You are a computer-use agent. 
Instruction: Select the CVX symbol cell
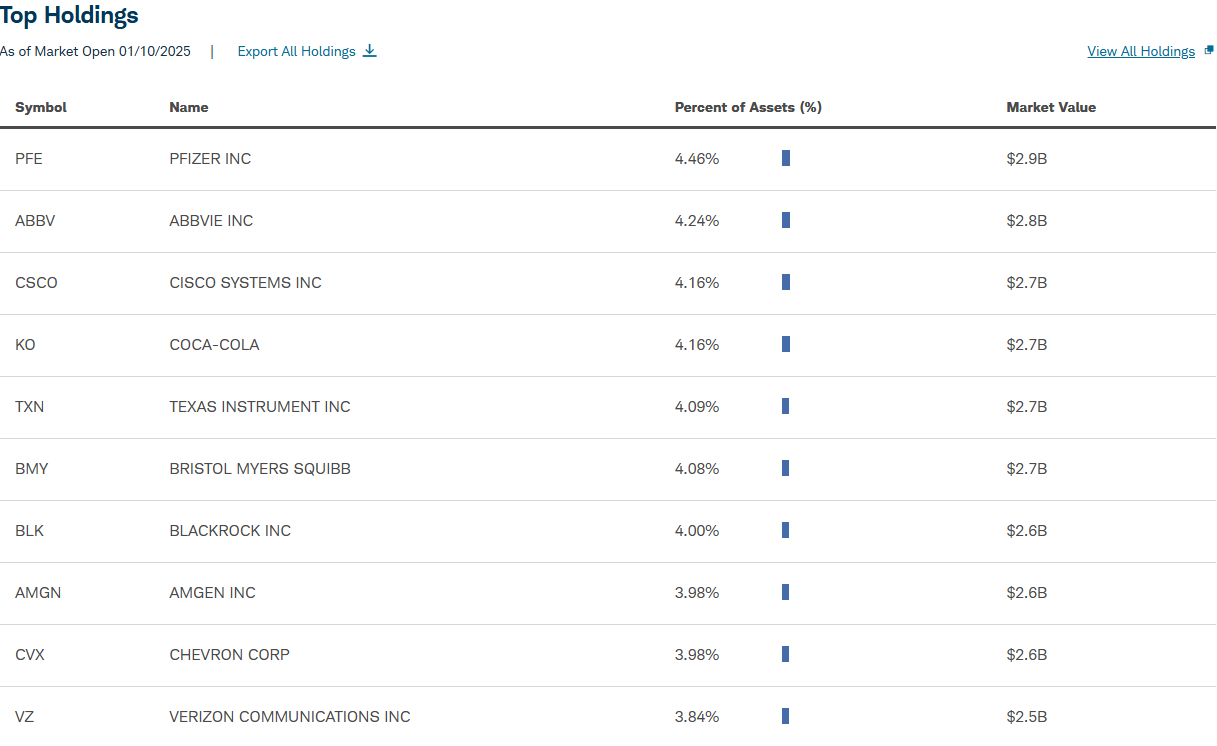coord(30,654)
